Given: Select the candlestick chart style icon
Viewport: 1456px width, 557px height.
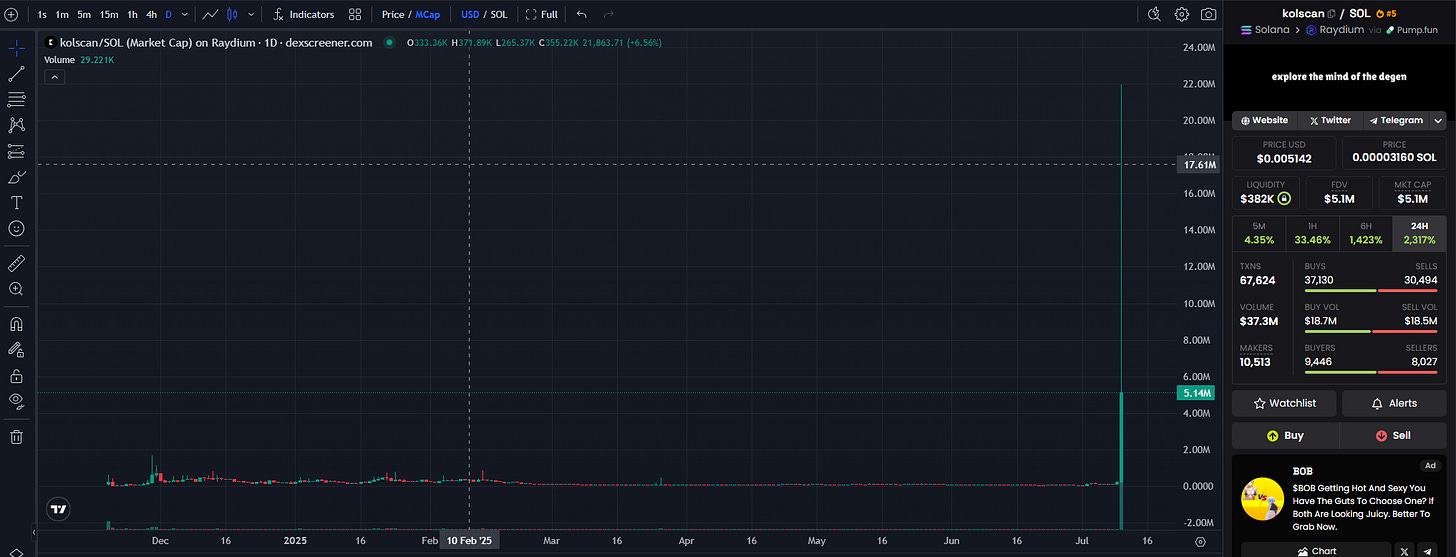Looking at the screenshot, I should (233, 15).
